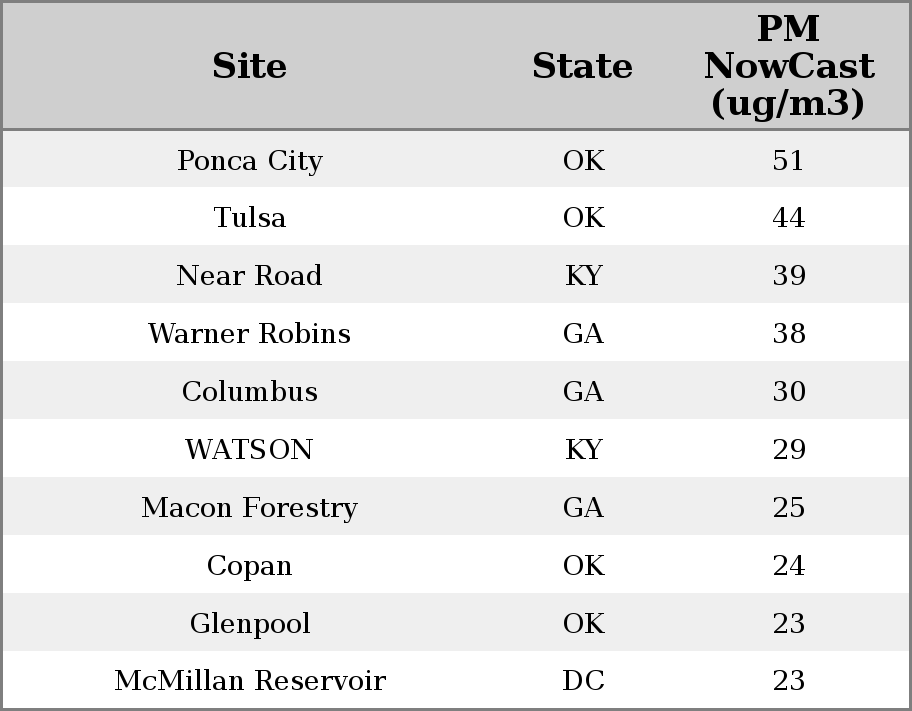Click the Macon Forestry site name

(x=249, y=508)
